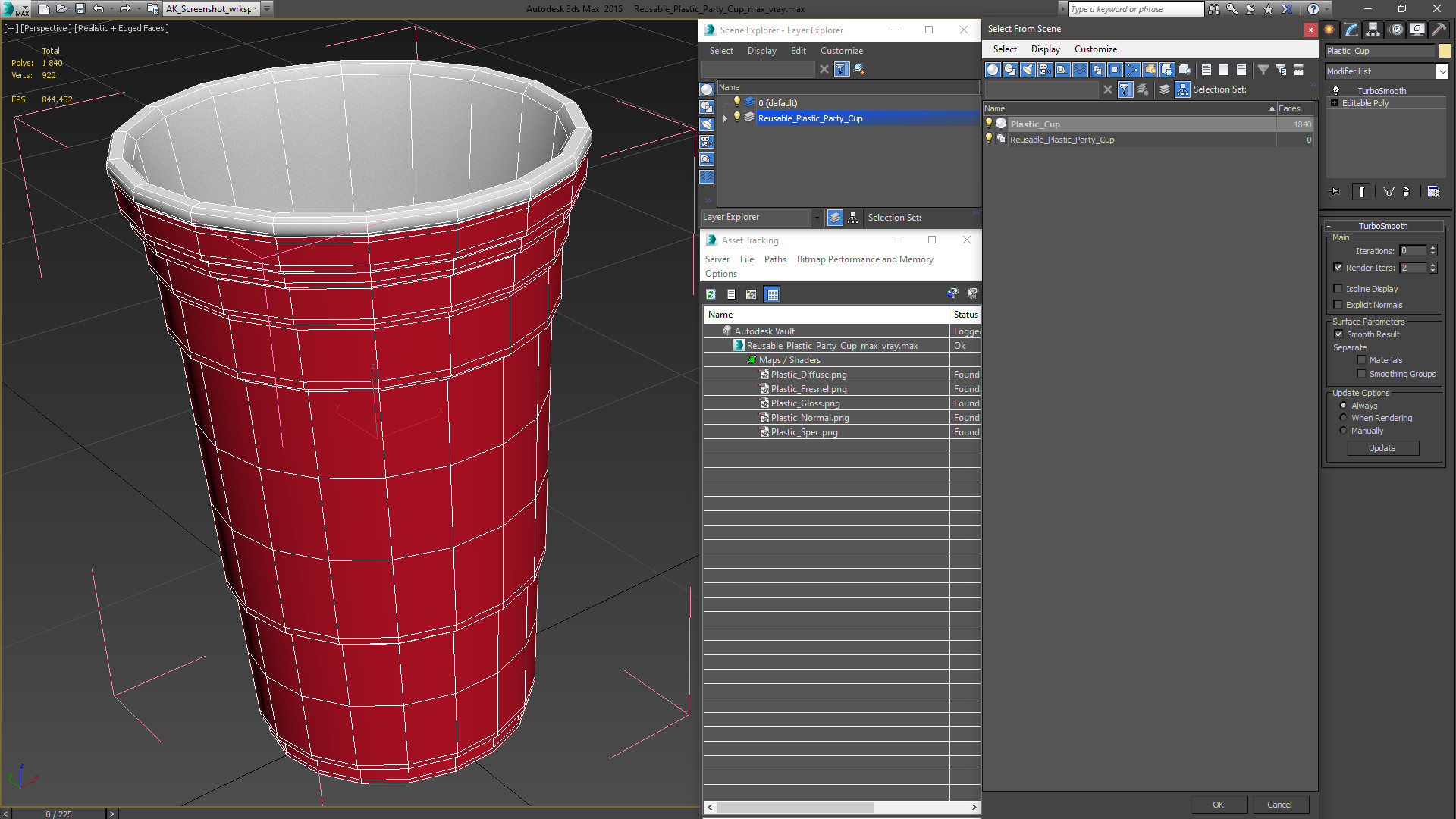Click OK in Select From Scene dialog

pos(1218,805)
